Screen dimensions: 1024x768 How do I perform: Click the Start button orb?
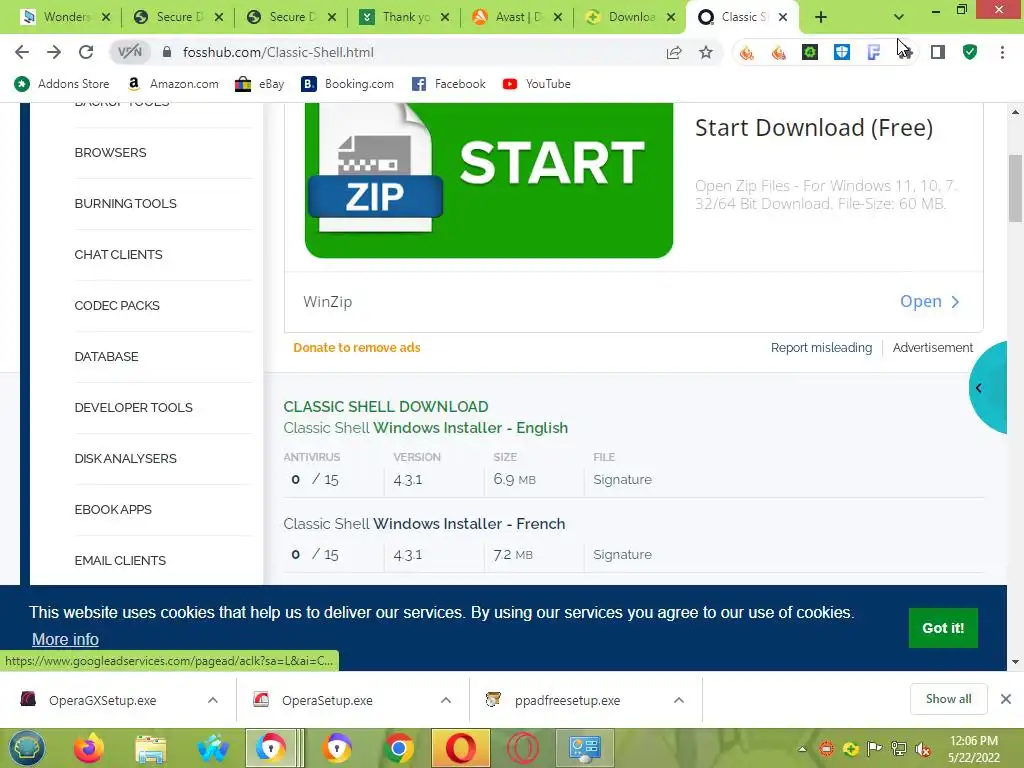pyautogui.click(x=26, y=748)
